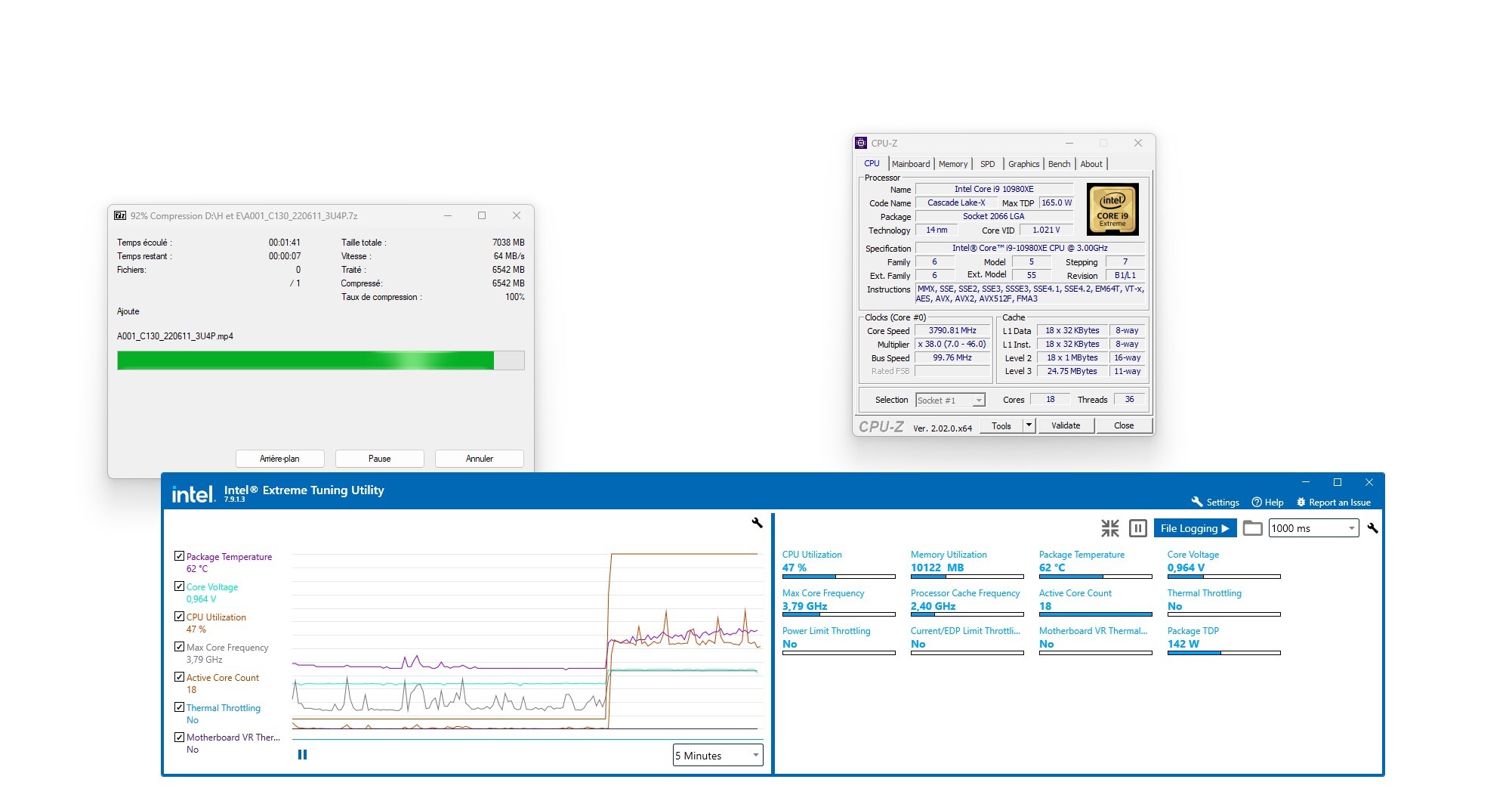The height and width of the screenshot is (801, 1512).
Task: Open Help in Intel XTU header
Action: click(1267, 503)
